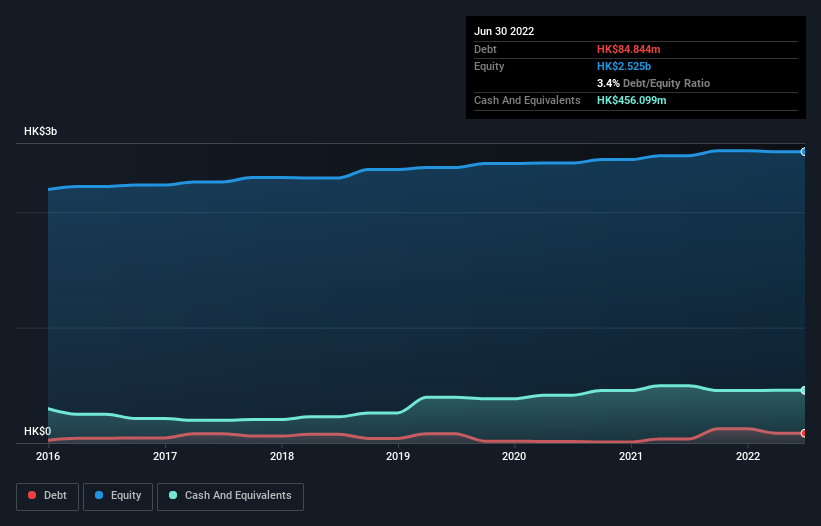This screenshot has height=526, width=821.
Task: Click the 2021 x-axis label
Action: [631, 456]
